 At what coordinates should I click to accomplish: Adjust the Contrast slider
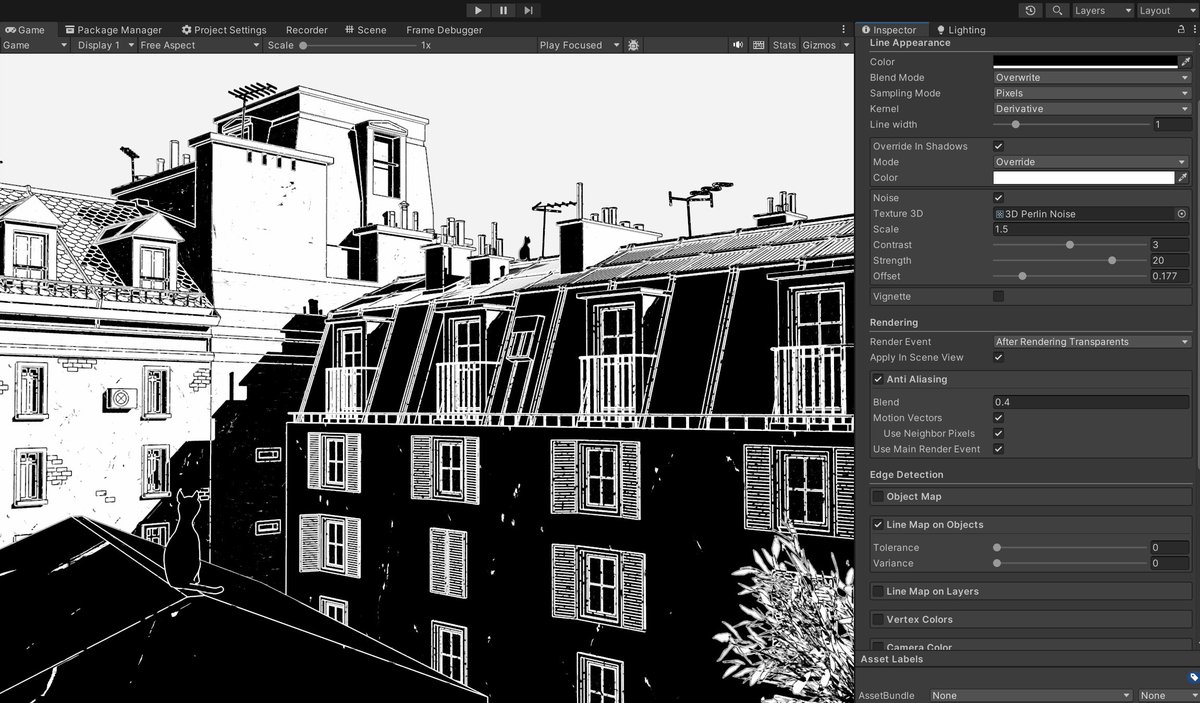[1069, 245]
